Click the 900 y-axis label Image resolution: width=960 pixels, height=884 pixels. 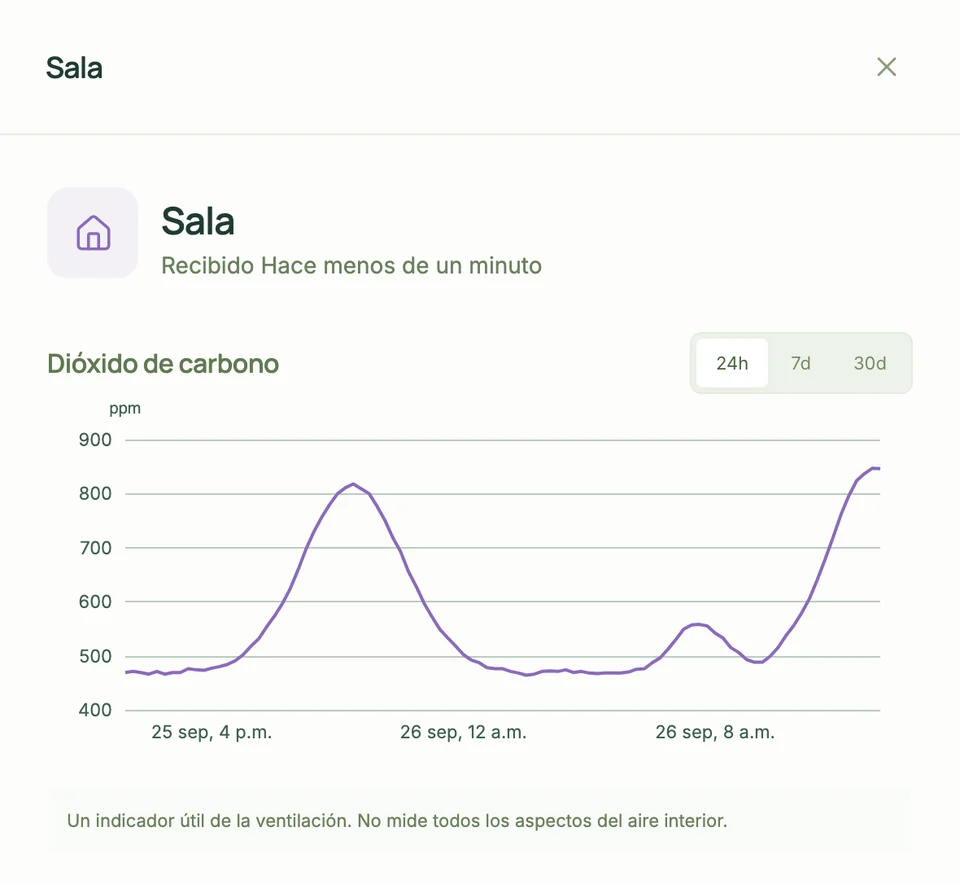95,440
